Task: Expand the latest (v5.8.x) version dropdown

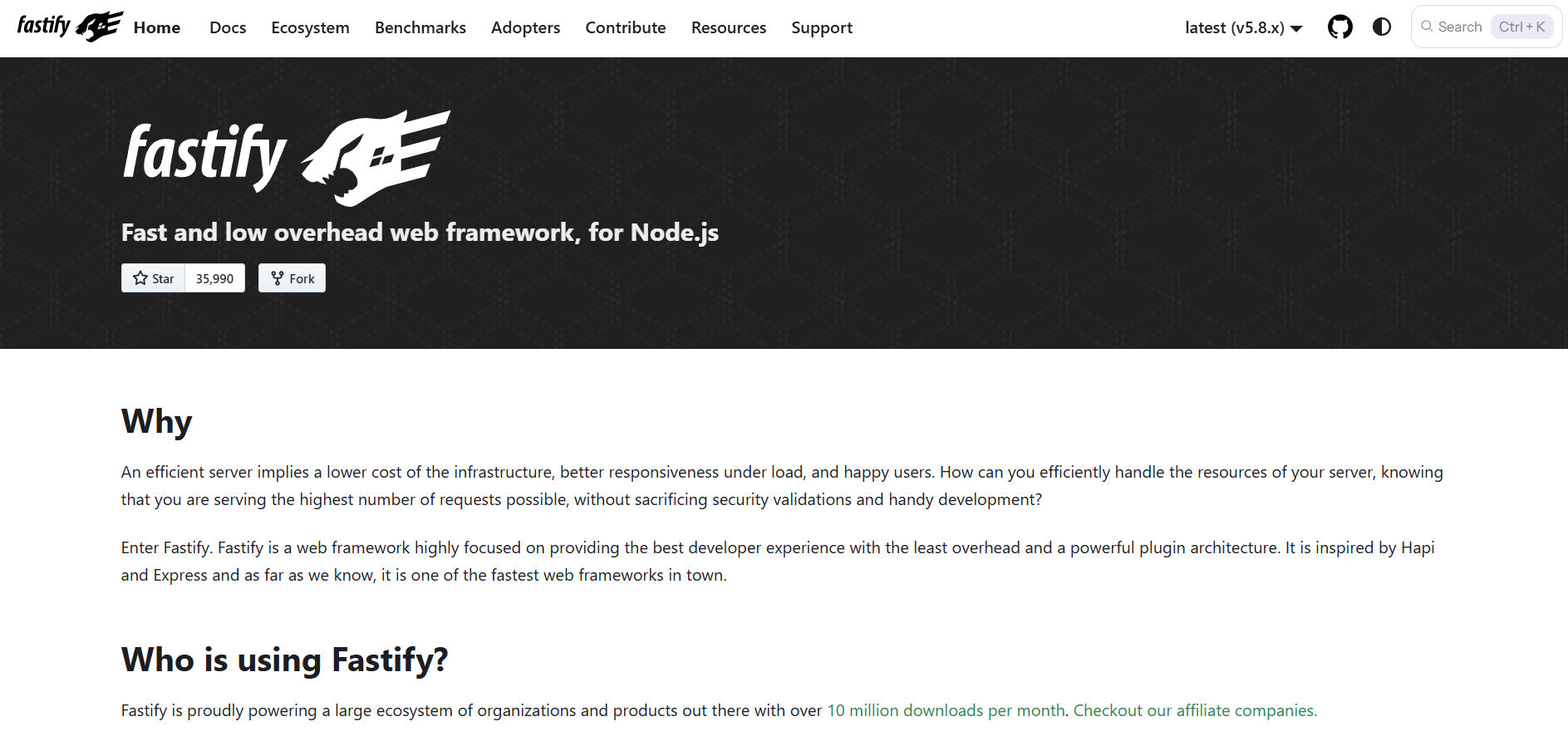Action: (x=1243, y=27)
